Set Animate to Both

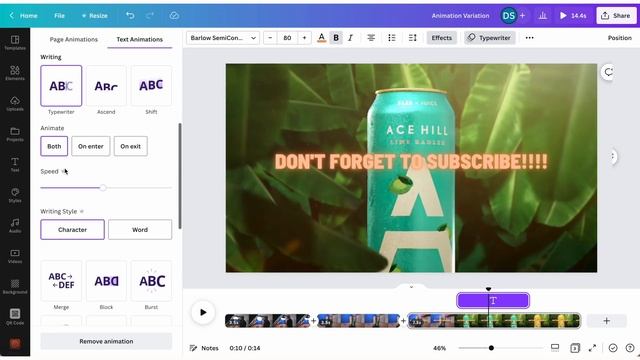click(54, 146)
